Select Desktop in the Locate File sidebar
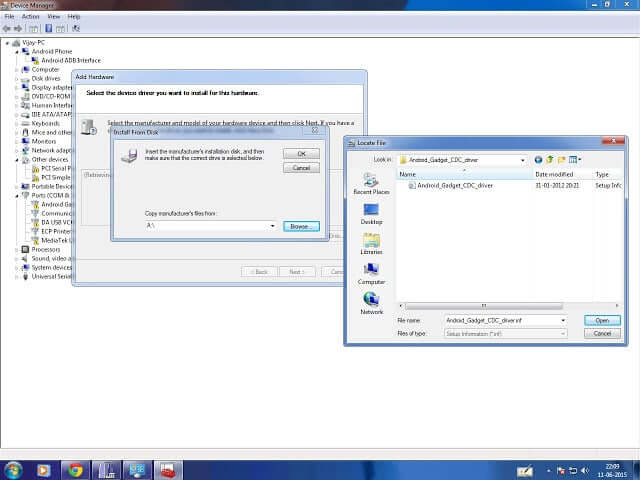The height and width of the screenshot is (480, 640). (371, 214)
